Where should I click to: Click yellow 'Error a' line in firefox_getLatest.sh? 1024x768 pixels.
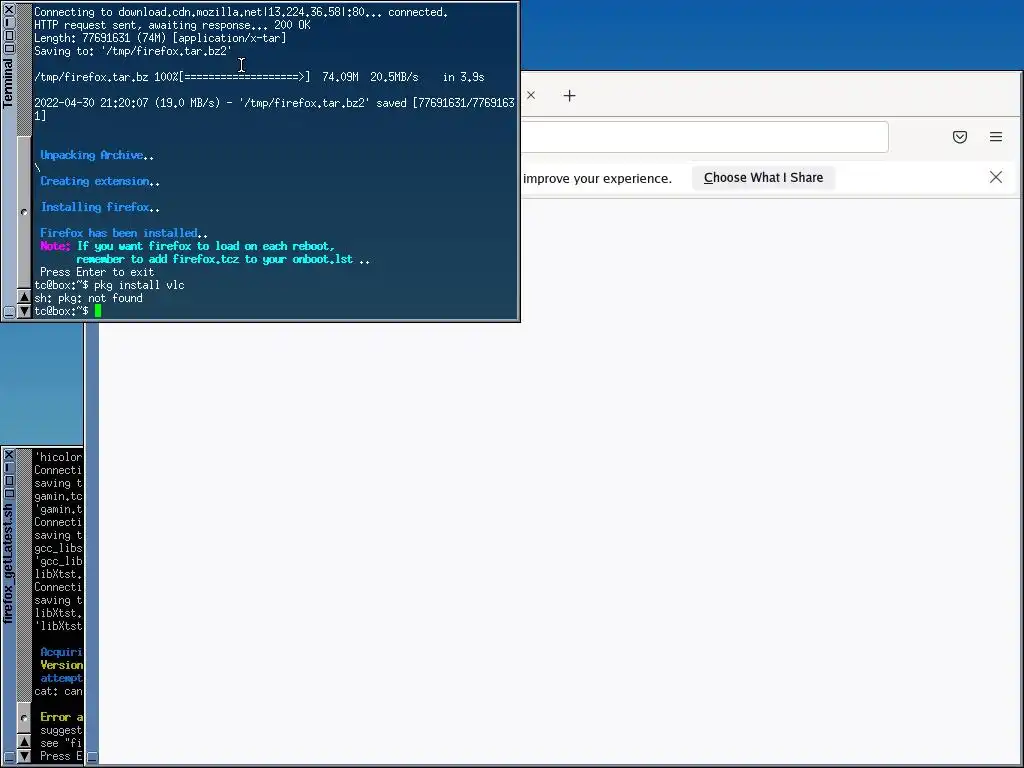pos(61,717)
